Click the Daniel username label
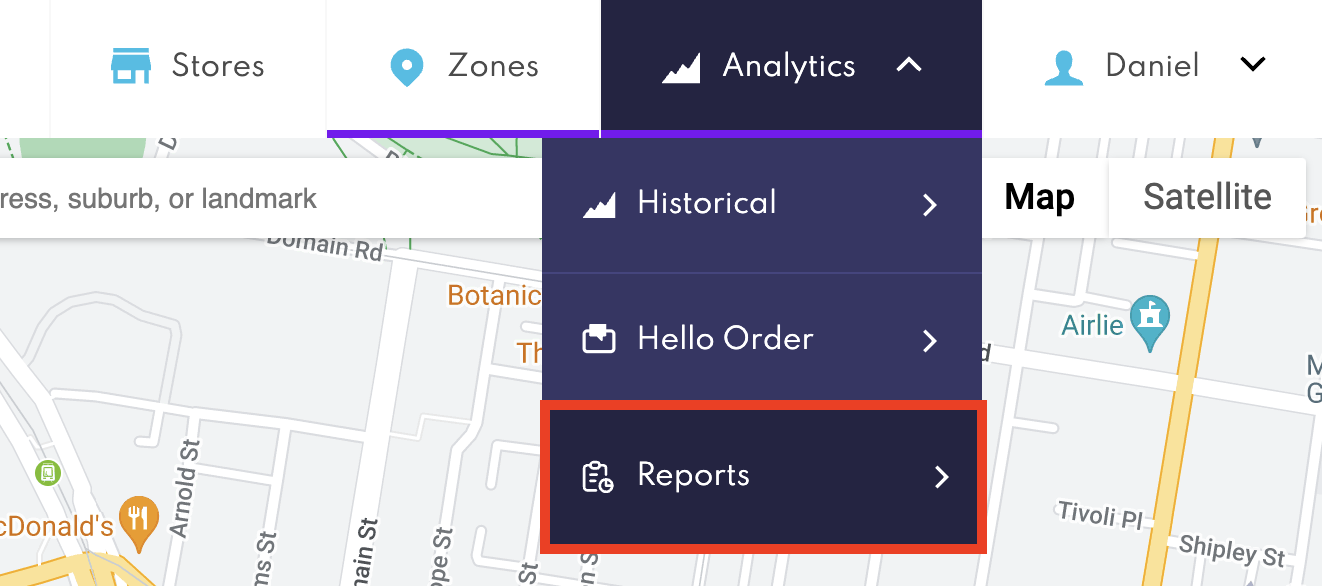Screen dimensions: 1322x586 pos(1152,66)
